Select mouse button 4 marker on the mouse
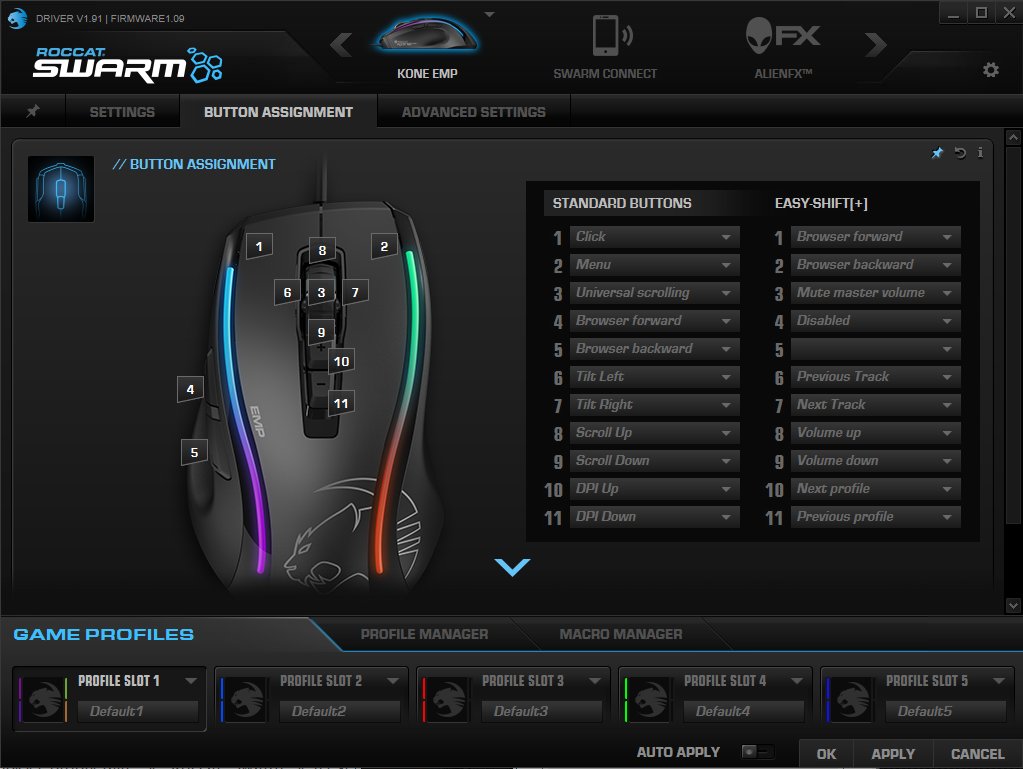 point(189,389)
